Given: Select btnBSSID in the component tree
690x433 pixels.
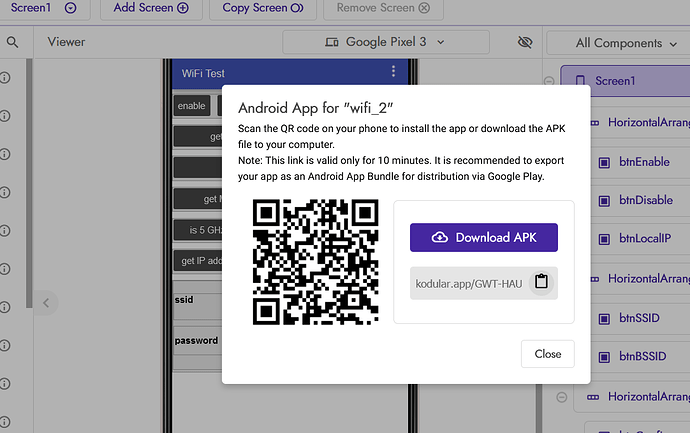Looking at the screenshot, I should click(642, 356).
